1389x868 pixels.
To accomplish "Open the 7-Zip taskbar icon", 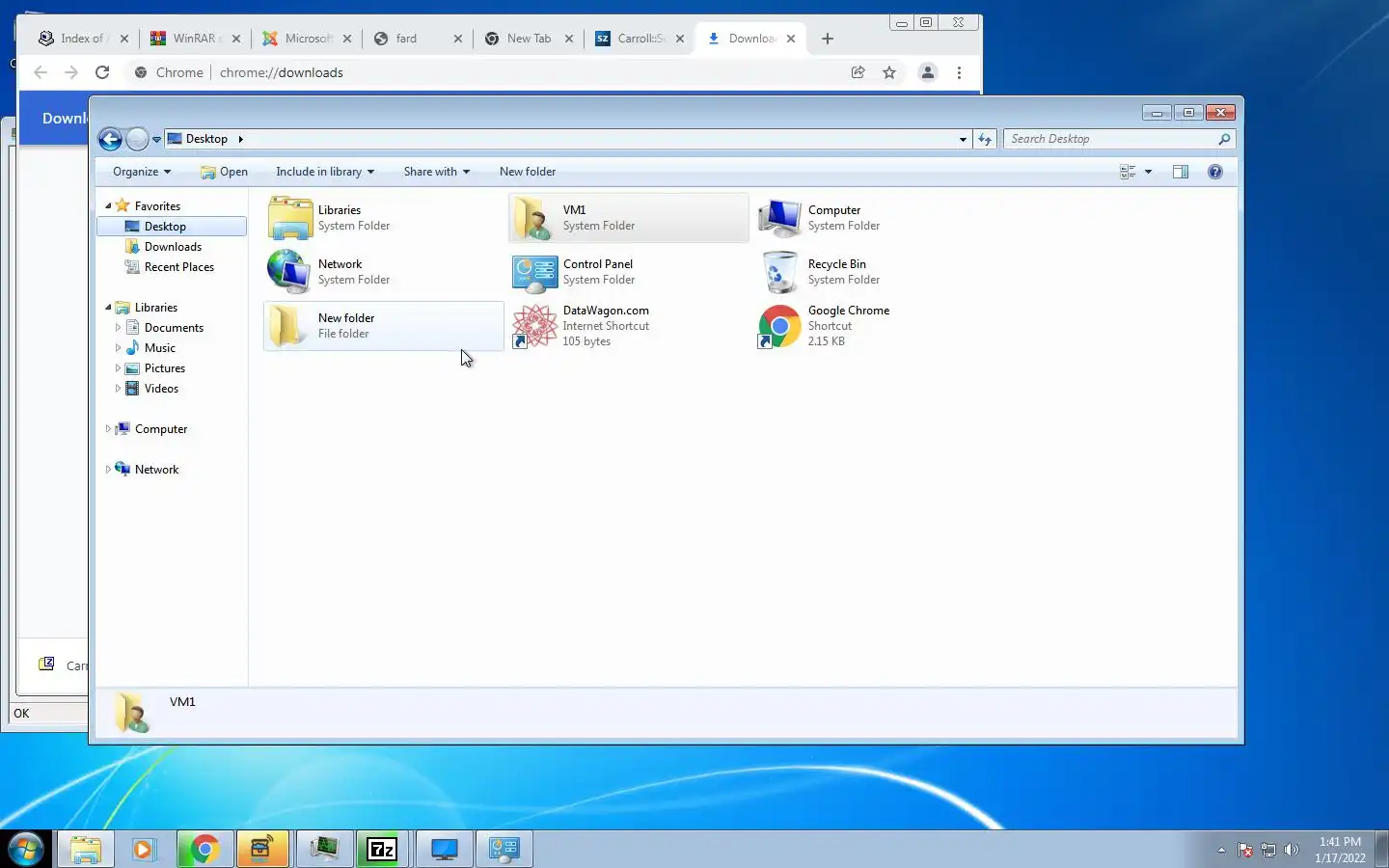I will (x=382, y=850).
